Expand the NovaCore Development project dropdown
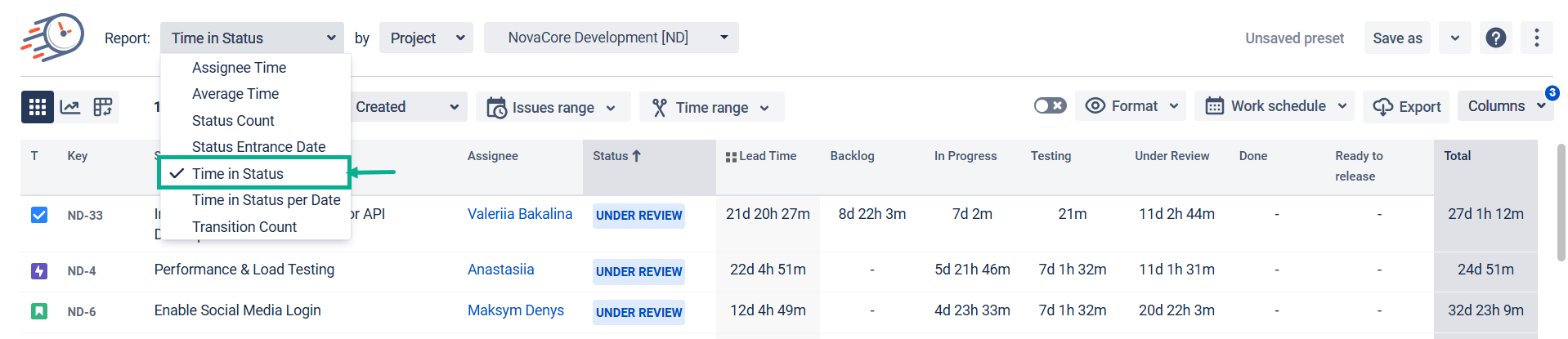Image resolution: width=1568 pixels, height=339 pixels. 611,38
